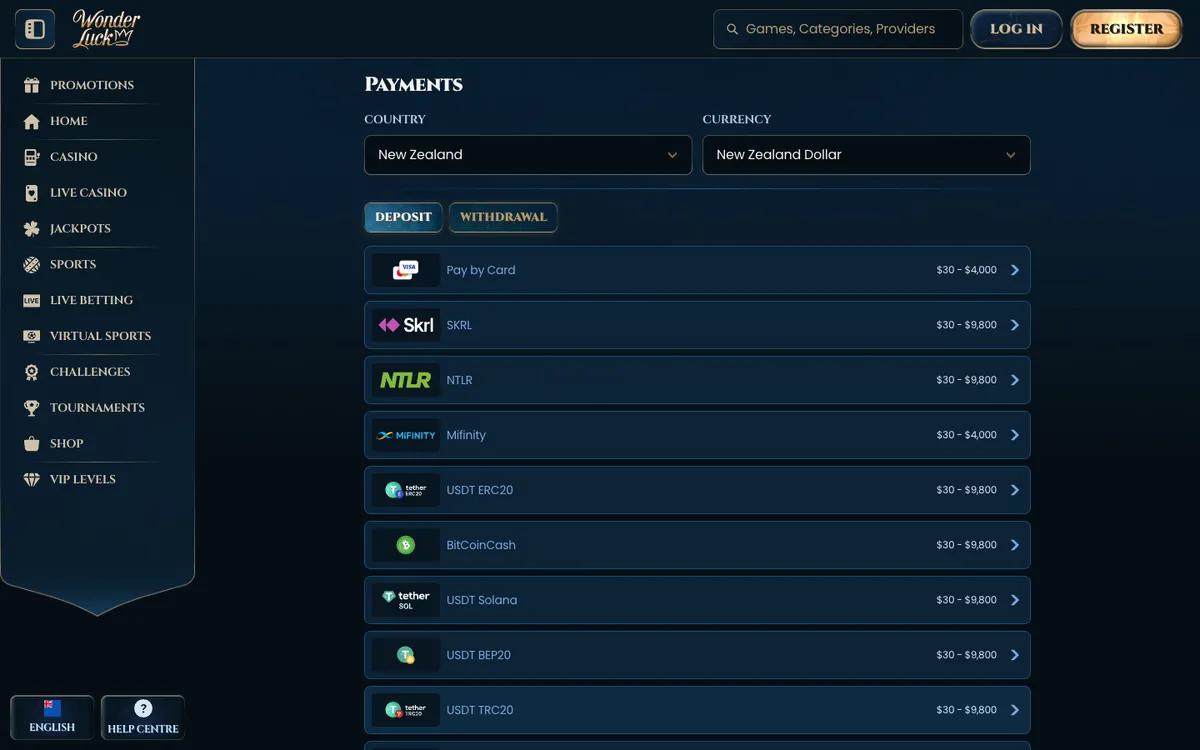Click the Pay by Card Visa logo
This screenshot has width=1200, height=750.
click(406, 270)
